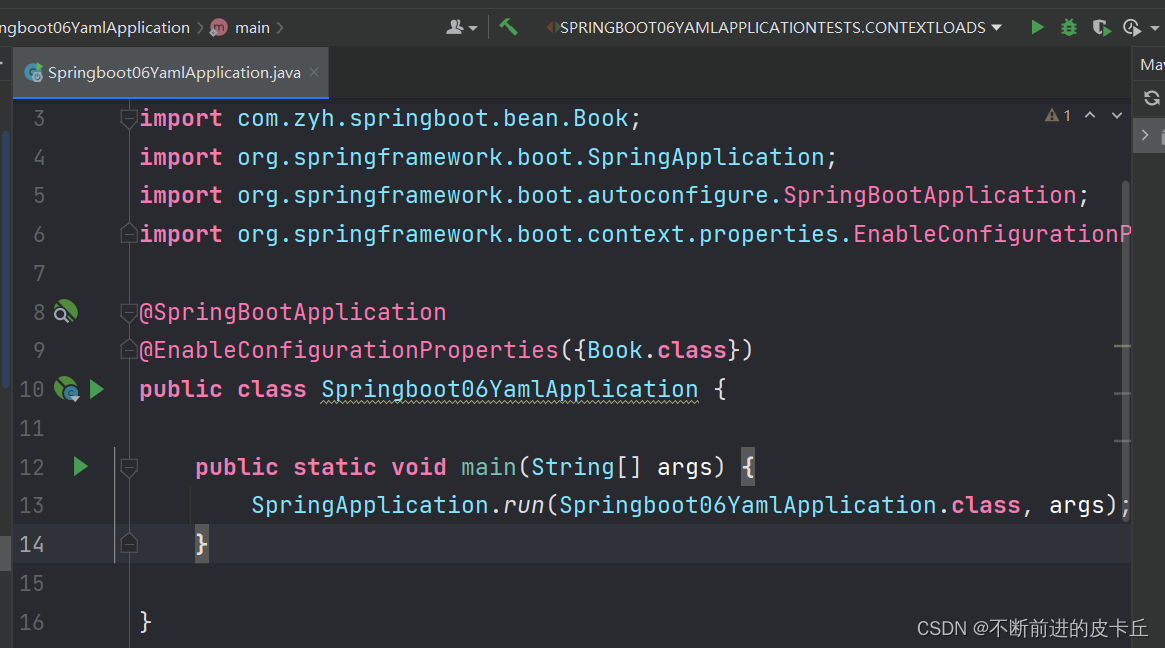
Task: Click run gutter arrow beside main method
Action: tap(80, 467)
